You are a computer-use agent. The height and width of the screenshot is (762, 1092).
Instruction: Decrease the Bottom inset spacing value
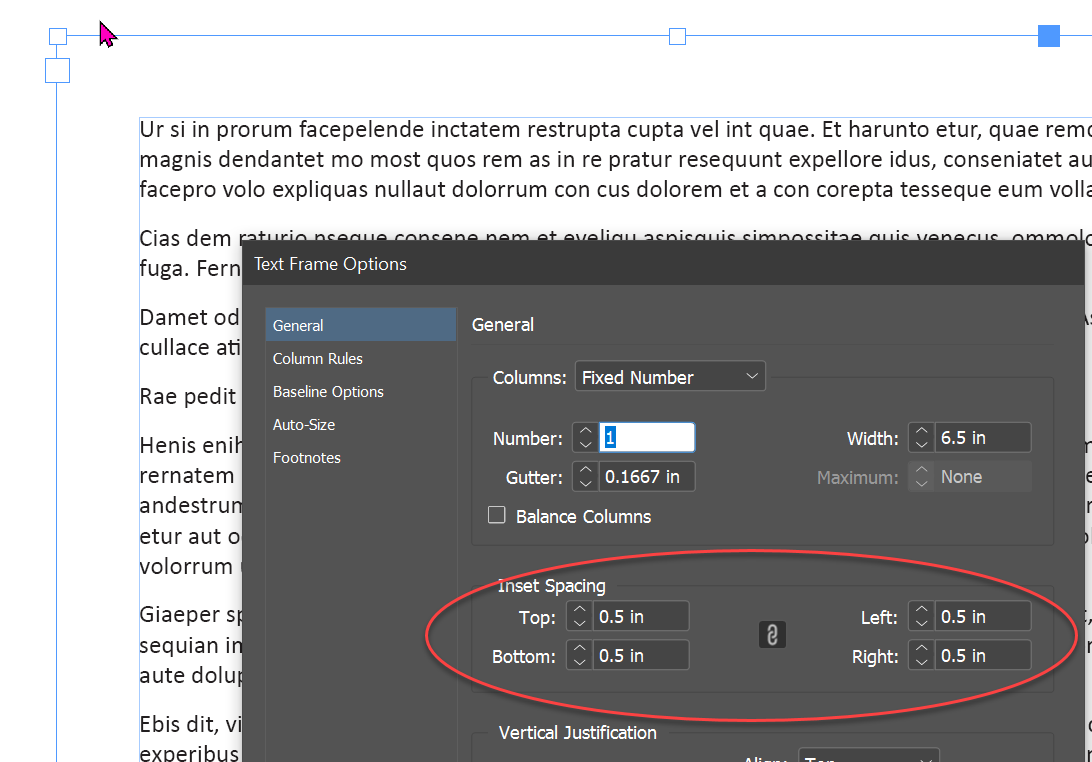coord(579,660)
